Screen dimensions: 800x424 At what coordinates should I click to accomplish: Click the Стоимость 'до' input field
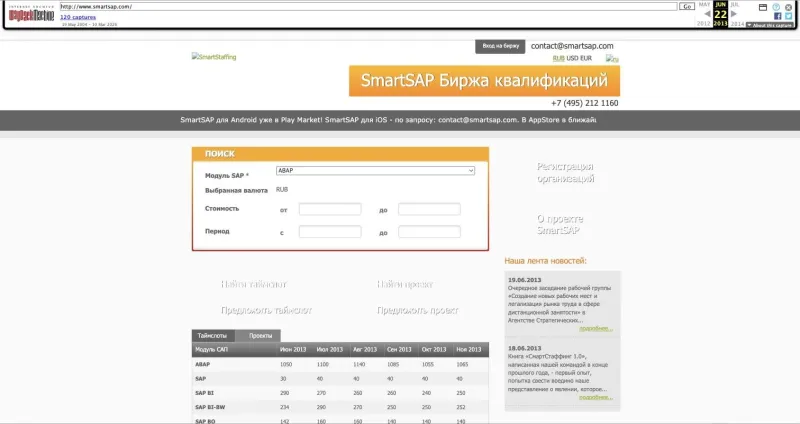pyautogui.click(x=429, y=209)
